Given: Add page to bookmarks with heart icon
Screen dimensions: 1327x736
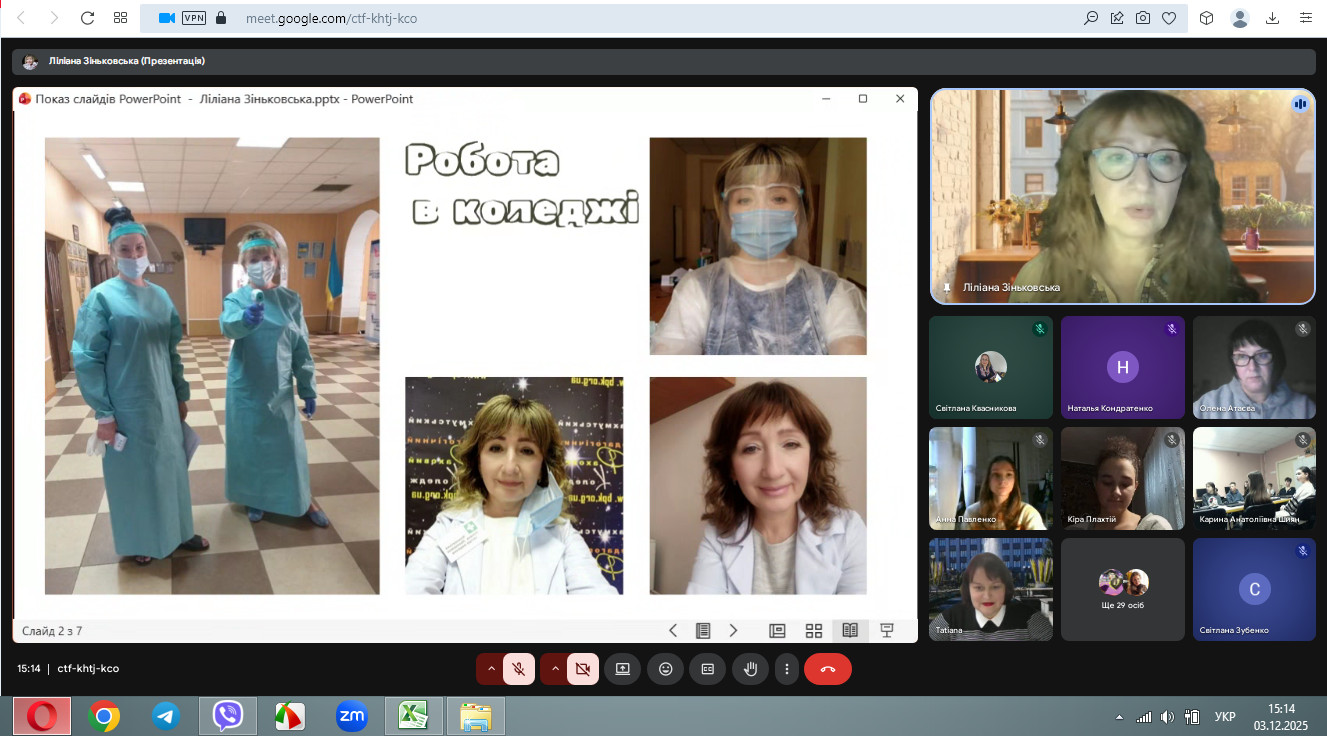Looking at the screenshot, I should tap(1168, 18).
